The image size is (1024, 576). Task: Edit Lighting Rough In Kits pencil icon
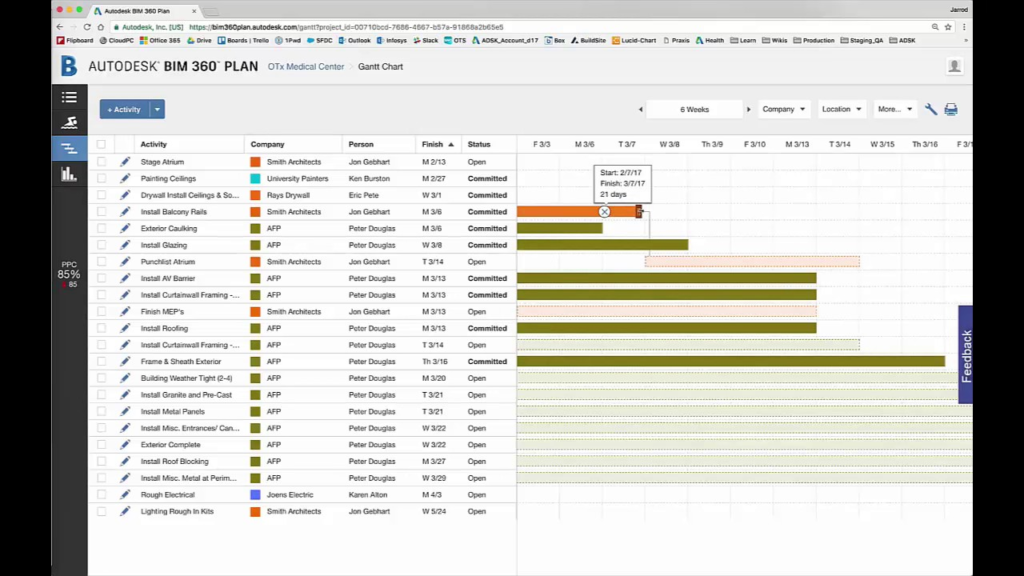(x=125, y=511)
